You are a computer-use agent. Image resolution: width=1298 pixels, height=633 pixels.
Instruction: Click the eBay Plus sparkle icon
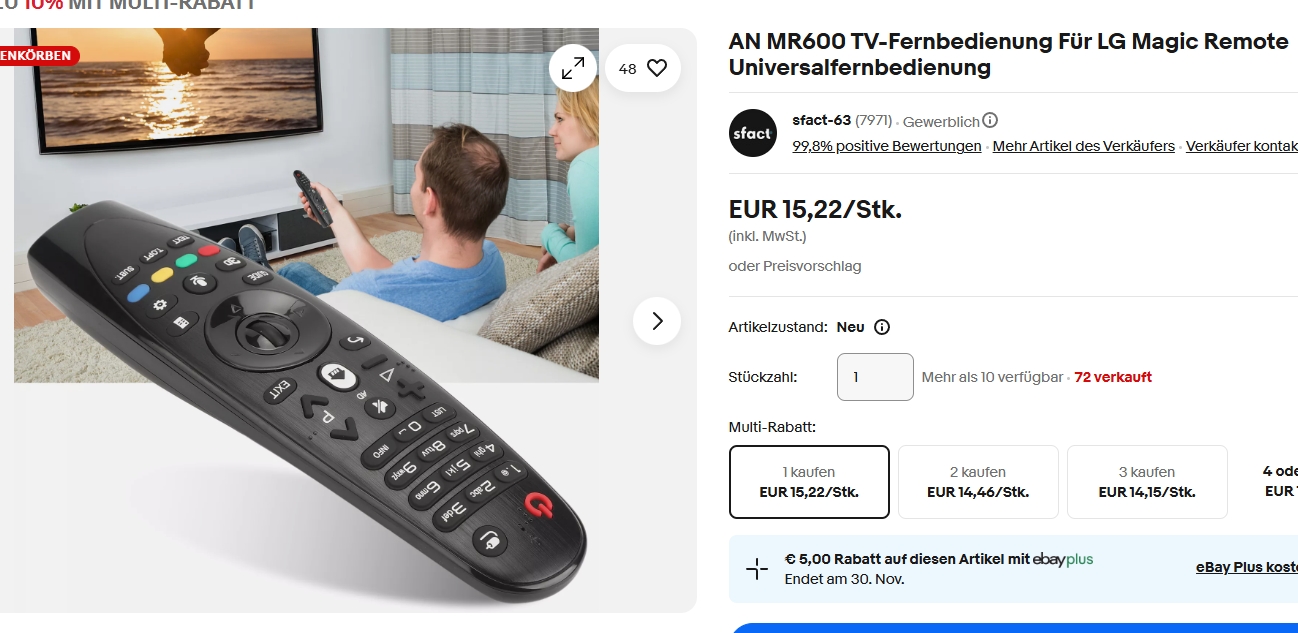757,569
